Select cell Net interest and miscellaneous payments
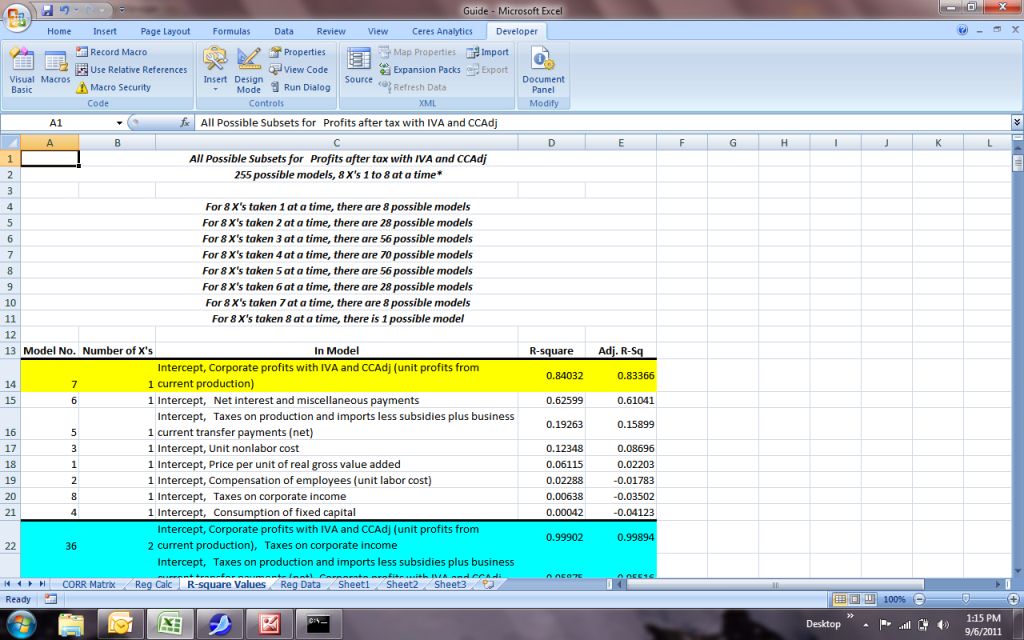The image size is (1024, 640). [x=337, y=400]
